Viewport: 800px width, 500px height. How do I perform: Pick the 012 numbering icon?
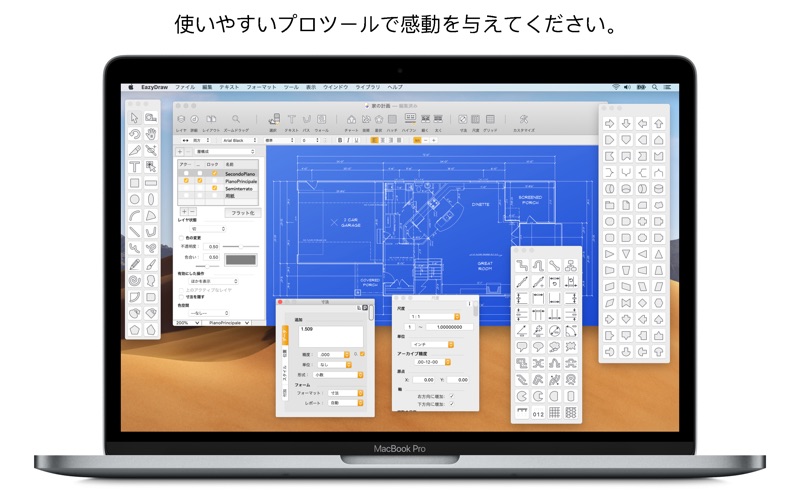tap(538, 413)
